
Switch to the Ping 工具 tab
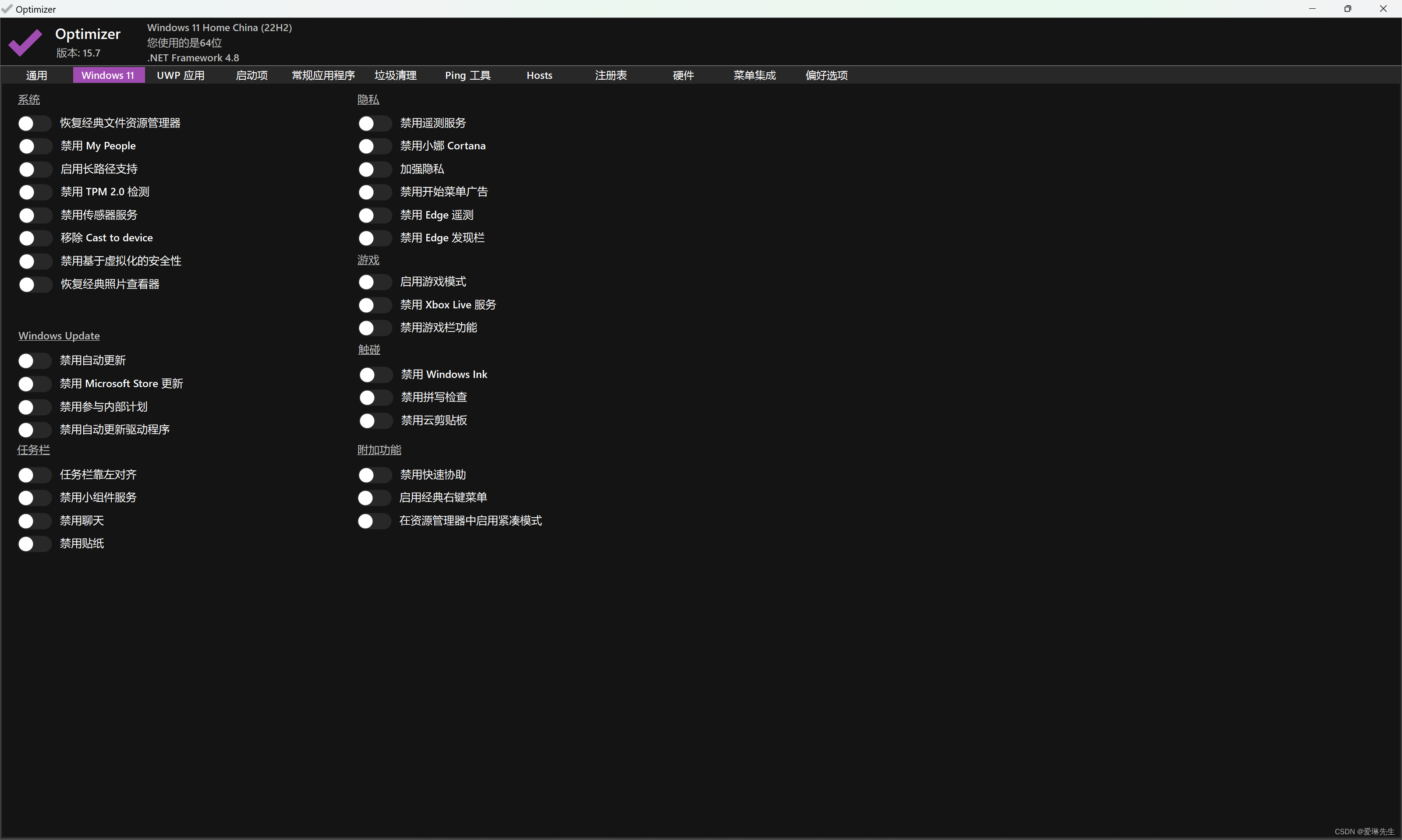468,75
